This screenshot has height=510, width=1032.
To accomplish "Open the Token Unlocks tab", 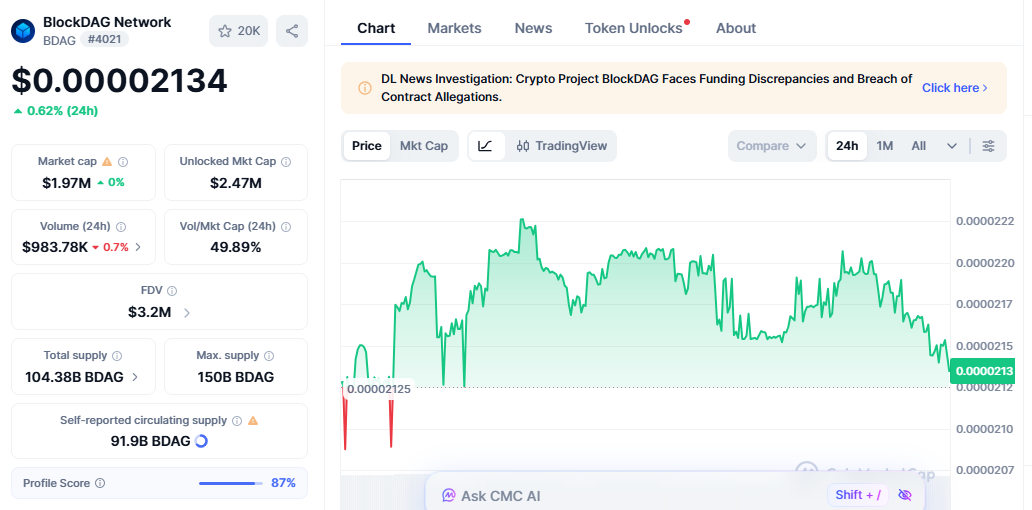I will (634, 28).
